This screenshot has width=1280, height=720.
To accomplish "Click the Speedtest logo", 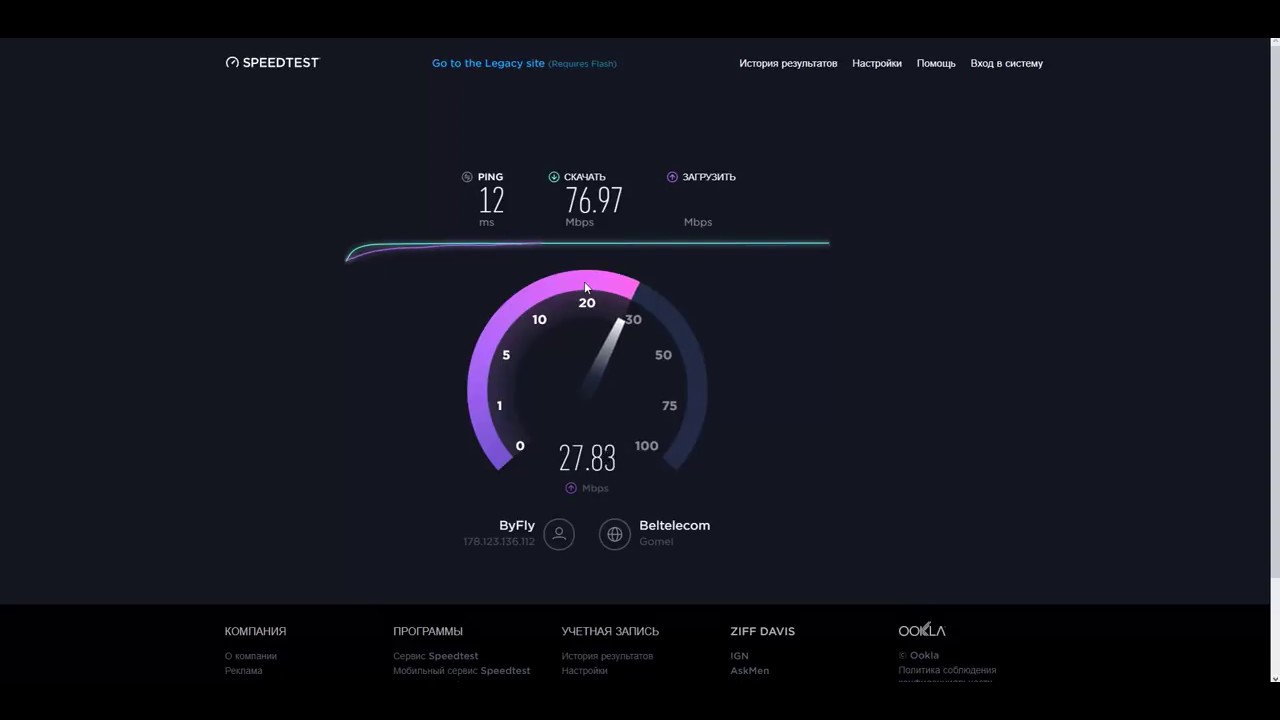I will coord(272,62).
